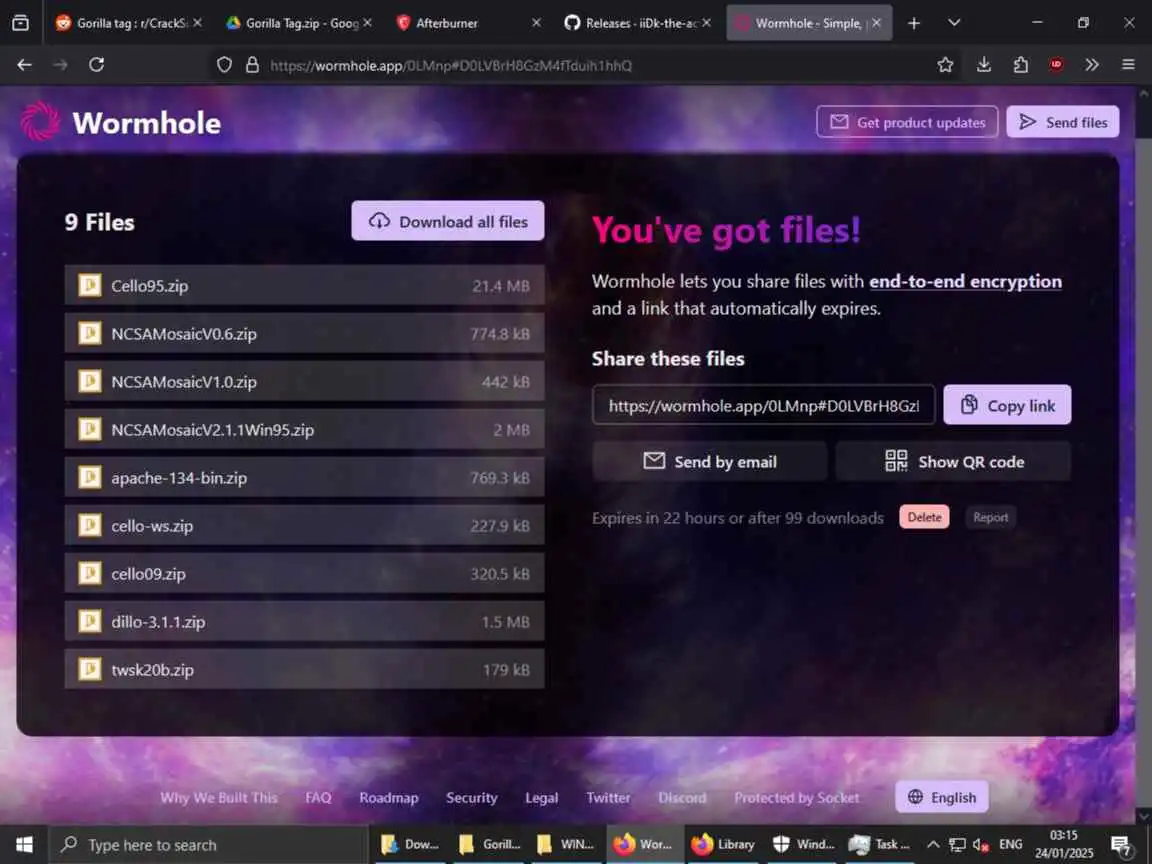1152x864 pixels.
Task: Click the Wormhole spiral logo icon
Action: click(x=40, y=121)
